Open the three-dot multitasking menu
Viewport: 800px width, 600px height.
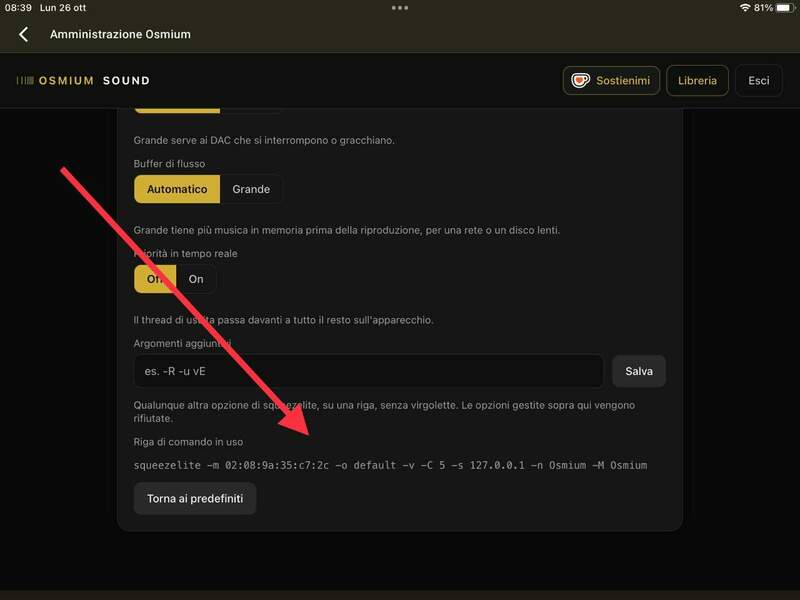pos(400,8)
